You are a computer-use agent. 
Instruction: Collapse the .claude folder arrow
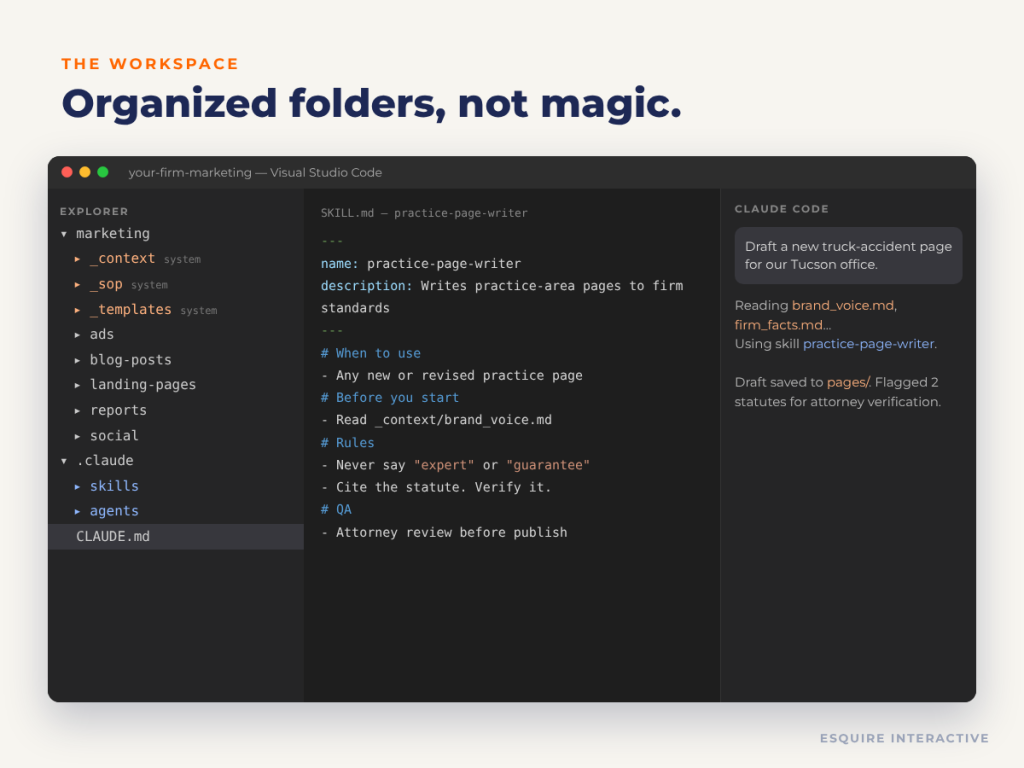[64, 461]
